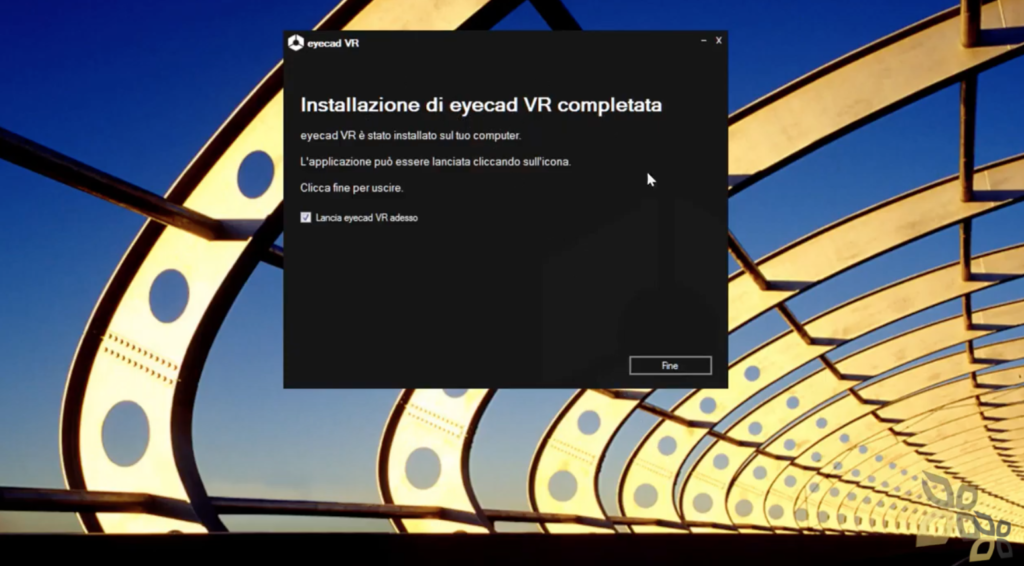Click the 'Lancia eyecad VR adesso' label
1024x566 pixels.
pos(366,218)
